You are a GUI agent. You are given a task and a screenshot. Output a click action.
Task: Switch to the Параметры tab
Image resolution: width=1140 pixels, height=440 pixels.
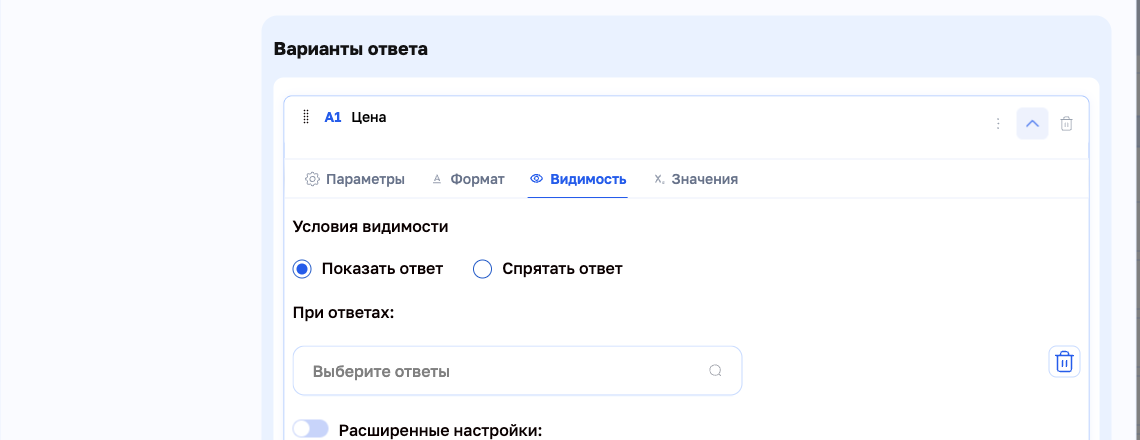355,179
